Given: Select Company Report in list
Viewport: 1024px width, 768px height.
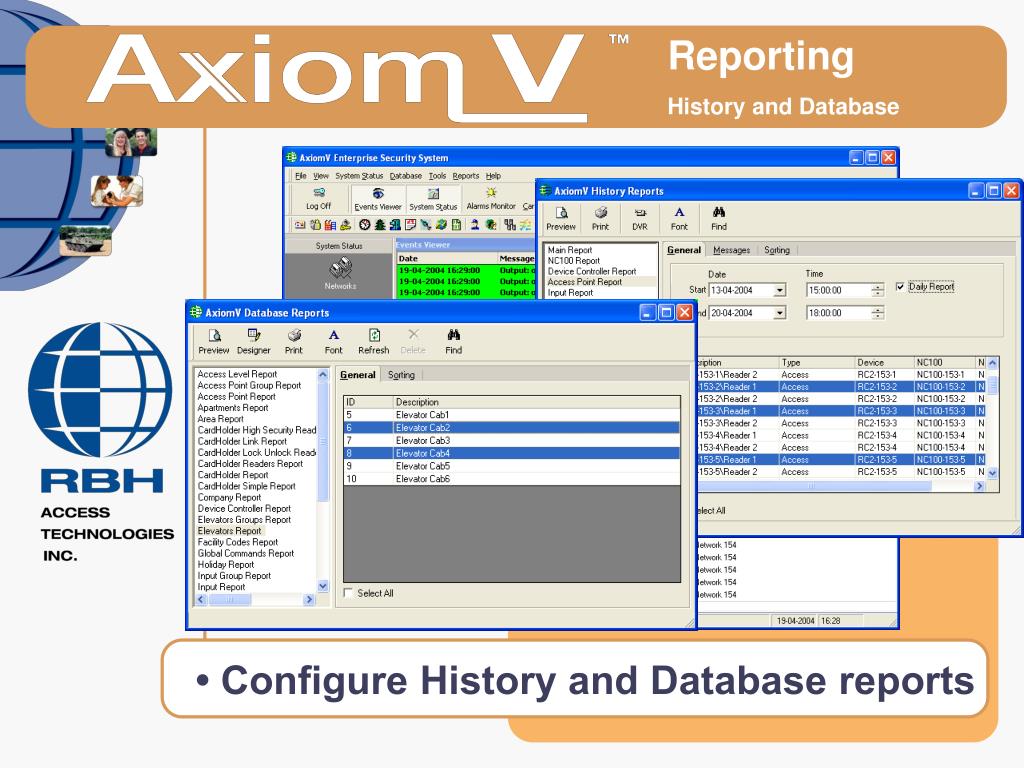Looking at the screenshot, I should point(229,497).
